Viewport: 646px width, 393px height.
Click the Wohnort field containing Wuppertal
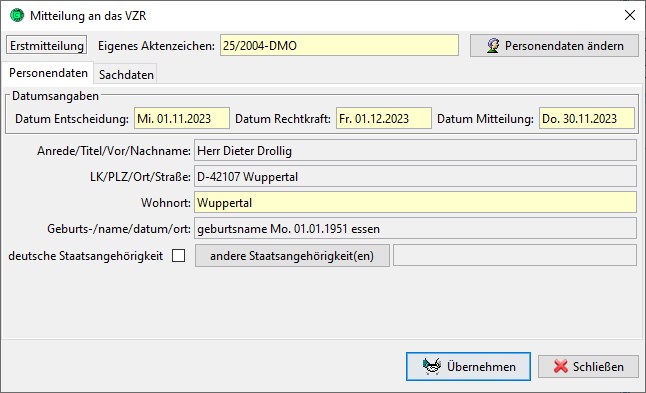(415, 203)
